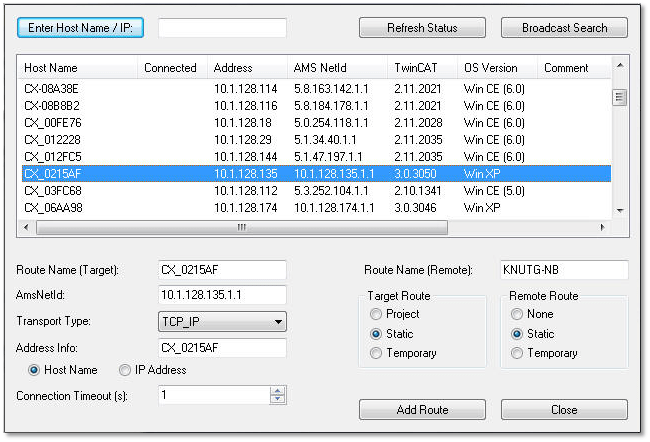Click the horizontal scroll left arrow

[27, 227]
